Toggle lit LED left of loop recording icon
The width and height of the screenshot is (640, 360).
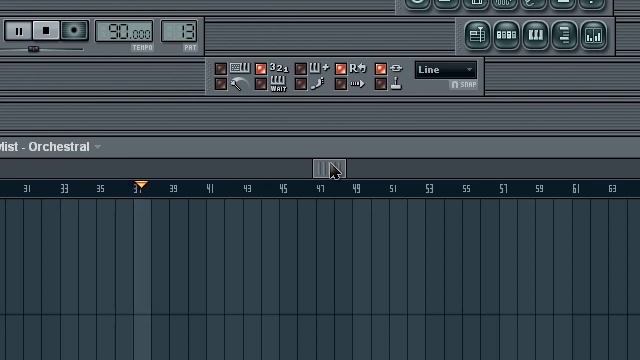[x=340, y=69]
